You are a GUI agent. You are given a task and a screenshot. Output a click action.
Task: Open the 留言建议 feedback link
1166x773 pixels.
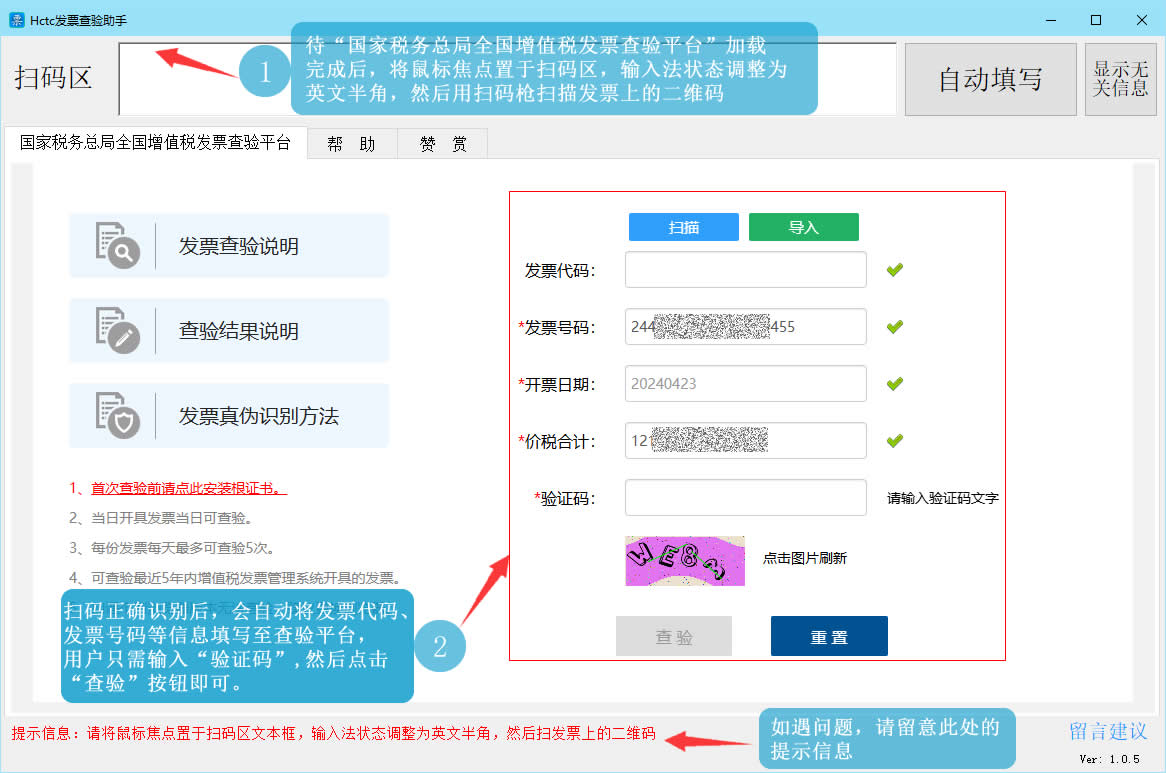[1110, 731]
